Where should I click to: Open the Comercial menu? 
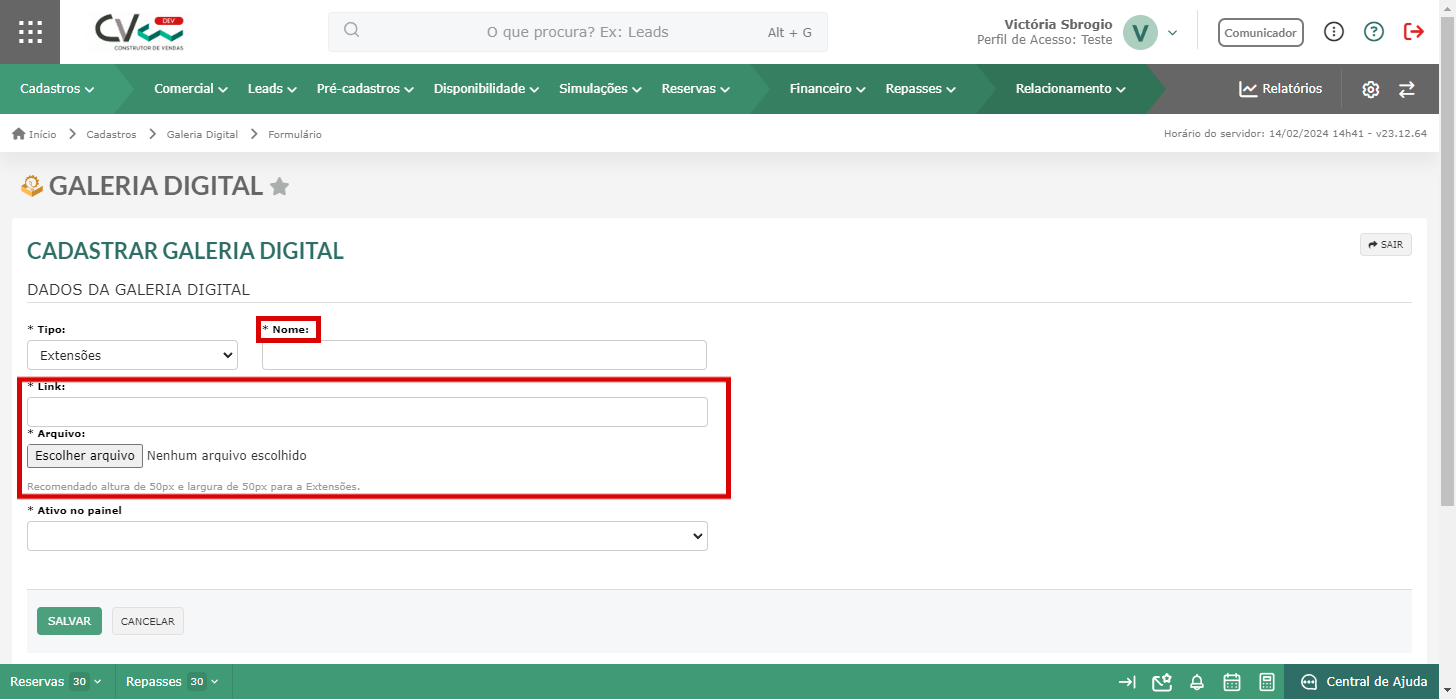coord(191,89)
